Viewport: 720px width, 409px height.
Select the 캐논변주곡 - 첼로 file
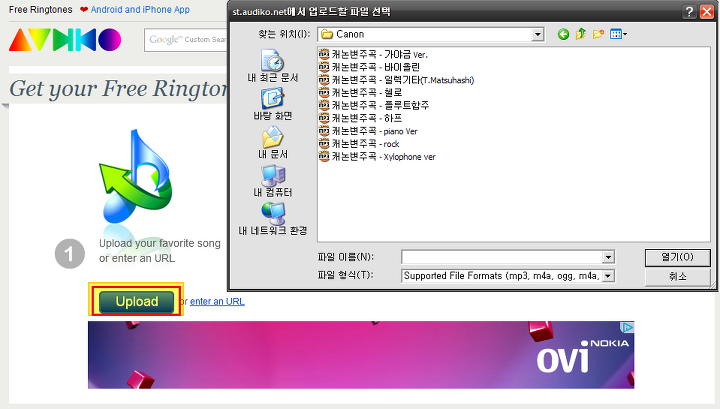point(360,93)
